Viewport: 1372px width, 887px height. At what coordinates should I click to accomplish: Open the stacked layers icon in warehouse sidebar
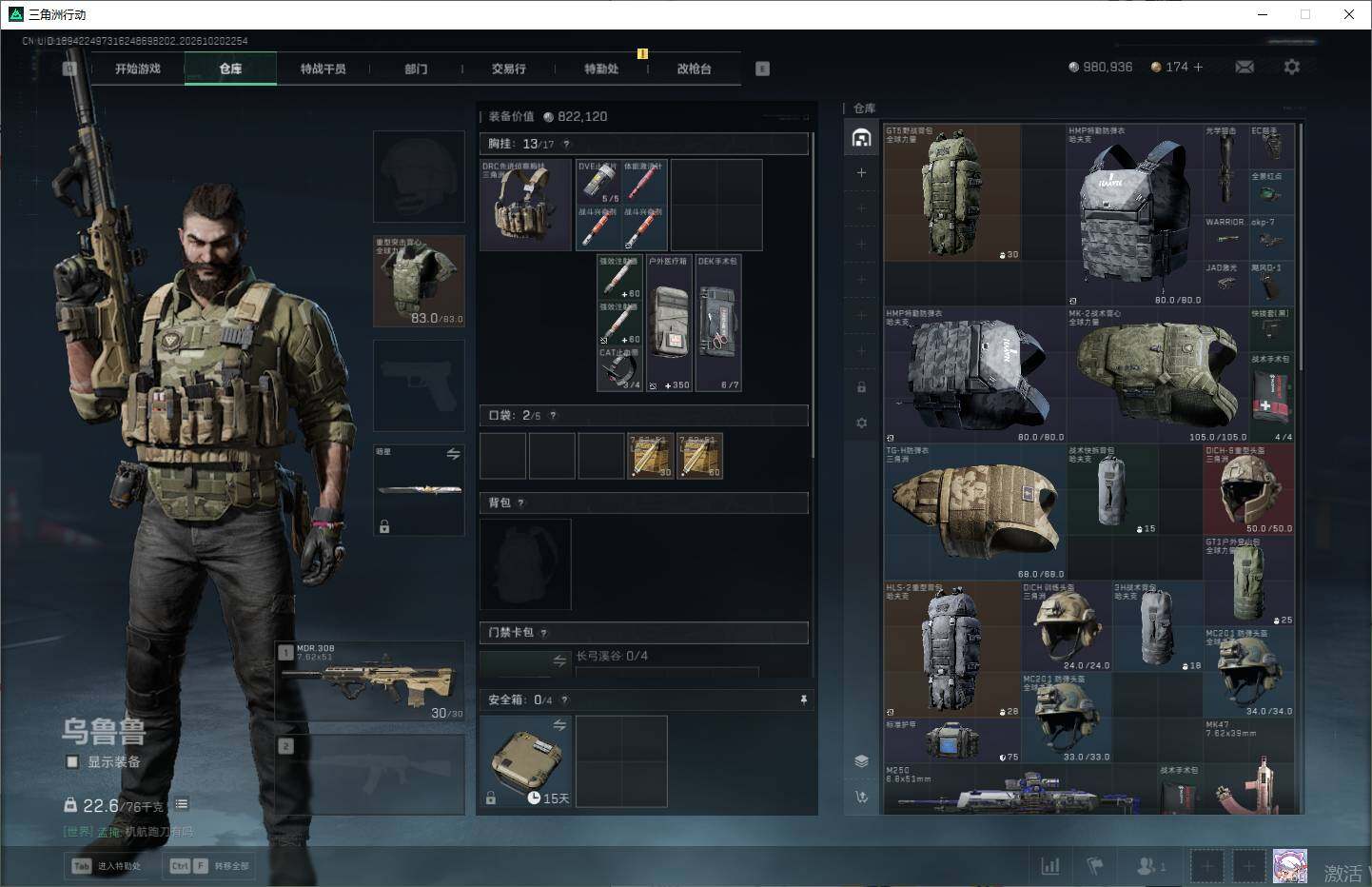click(861, 761)
